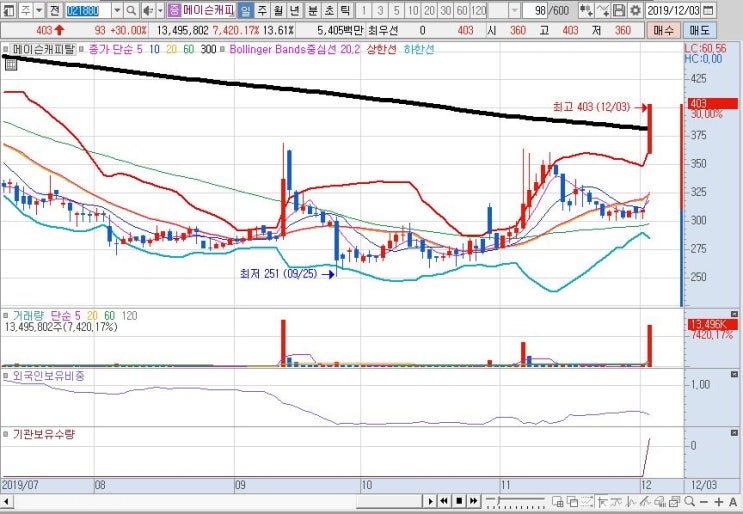Click the add candlestick chart icon
The image size is (743, 514).
pyautogui.click(x=586, y=10)
